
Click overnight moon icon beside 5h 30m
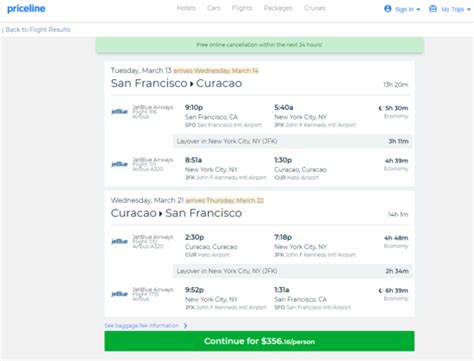381,108
